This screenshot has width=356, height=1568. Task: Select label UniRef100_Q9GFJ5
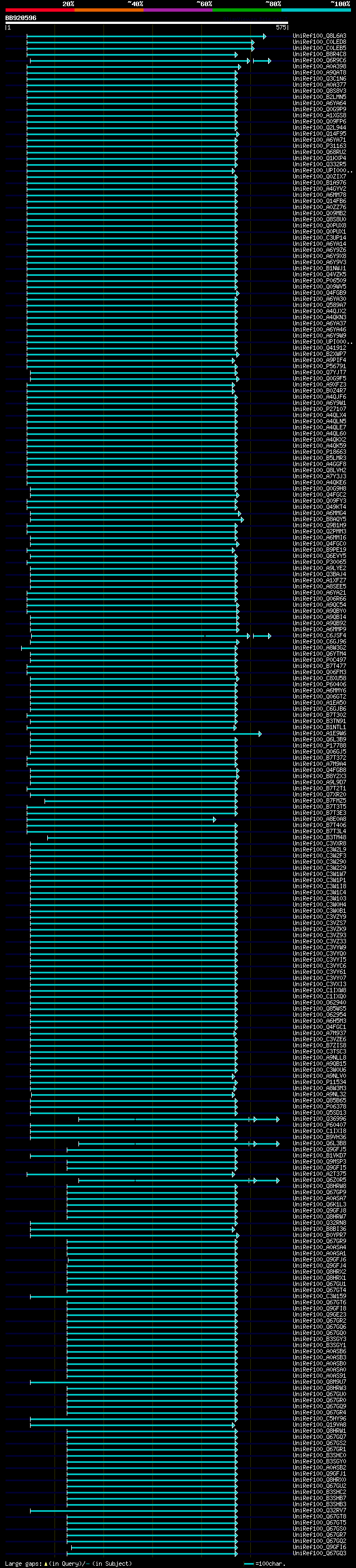coord(319,1150)
